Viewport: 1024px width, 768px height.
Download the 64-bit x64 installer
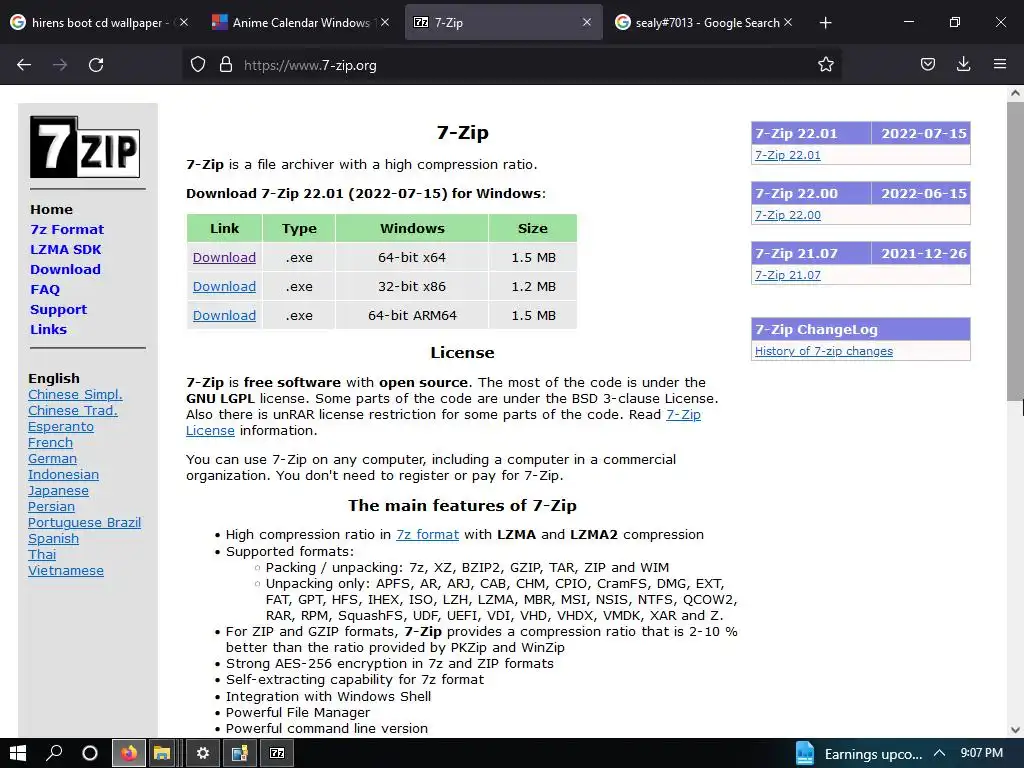click(x=224, y=257)
